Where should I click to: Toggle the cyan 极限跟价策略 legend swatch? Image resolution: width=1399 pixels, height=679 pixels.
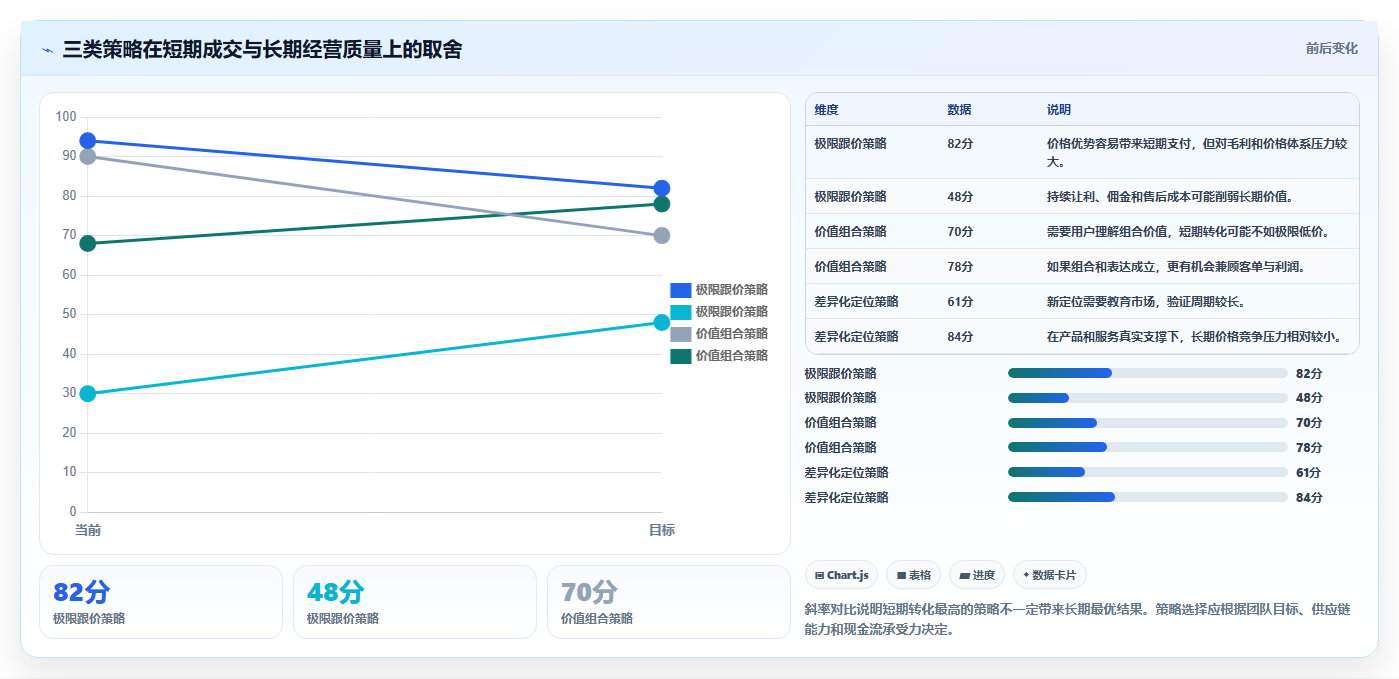(x=680, y=312)
